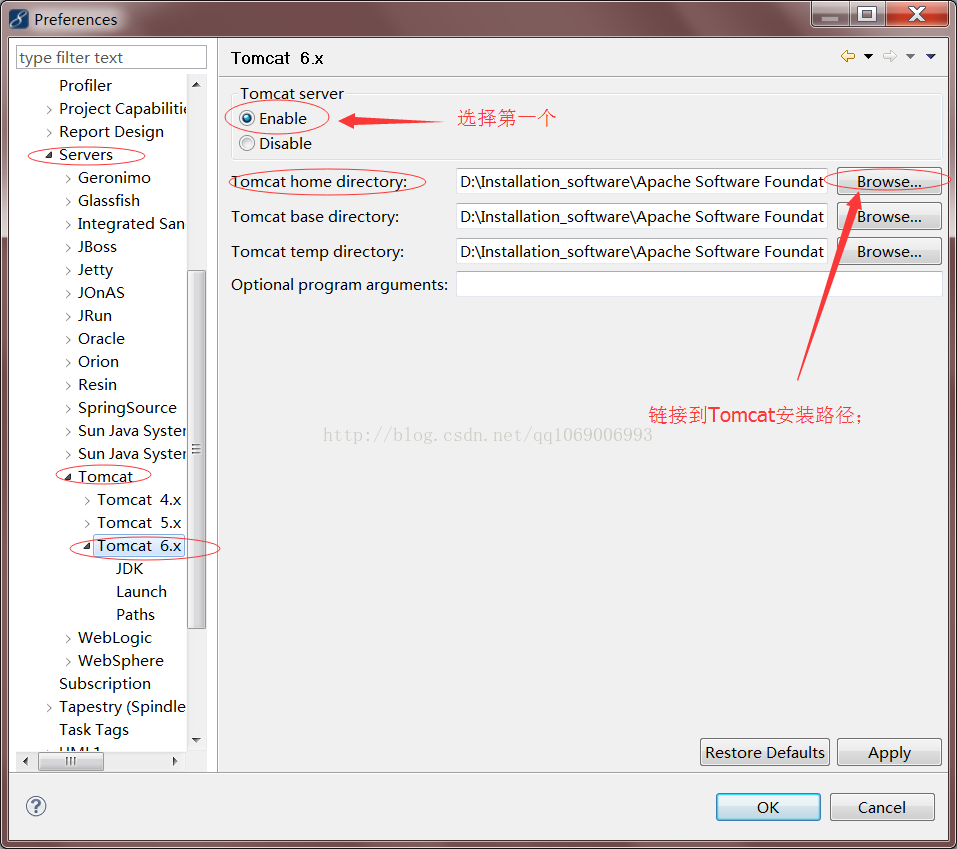This screenshot has width=957, height=849.
Task: Expand the Jetty server node
Action: coord(68,270)
